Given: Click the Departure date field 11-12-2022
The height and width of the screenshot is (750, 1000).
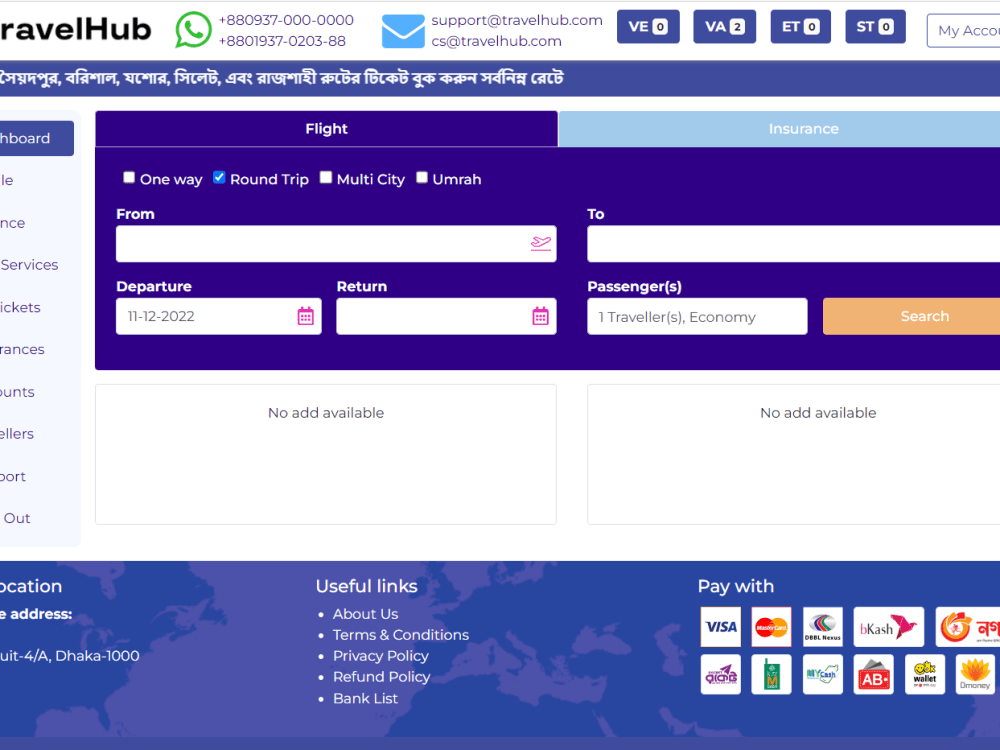Looking at the screenshot, I should (x=219, y=316).
